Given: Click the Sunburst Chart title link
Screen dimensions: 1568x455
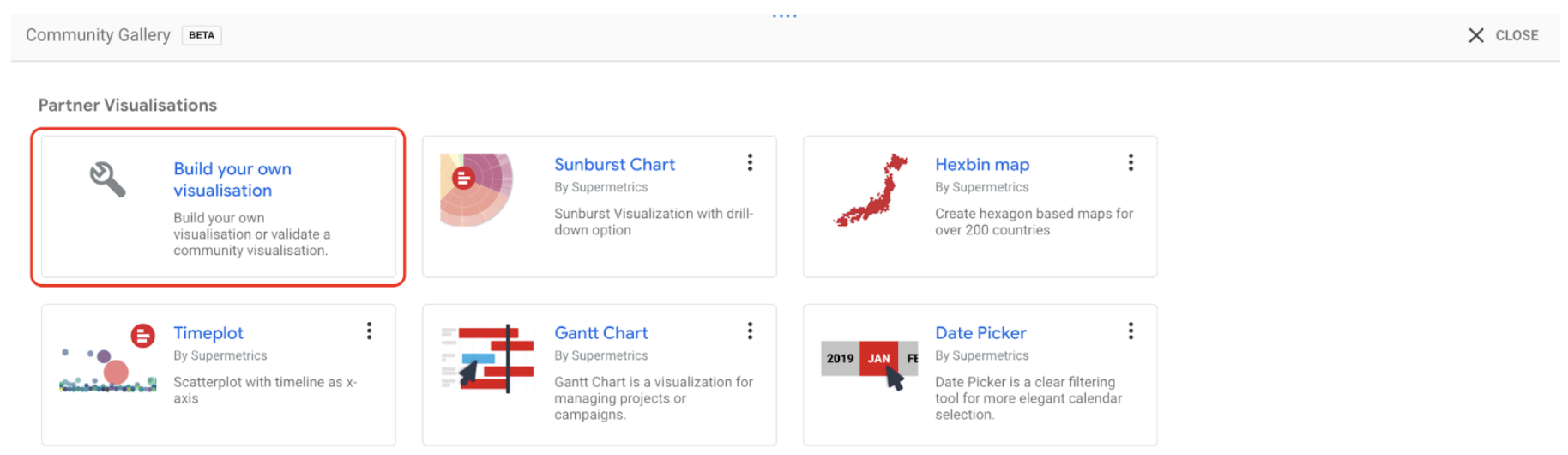Looking at the screenshot, I should click(614, 165).
